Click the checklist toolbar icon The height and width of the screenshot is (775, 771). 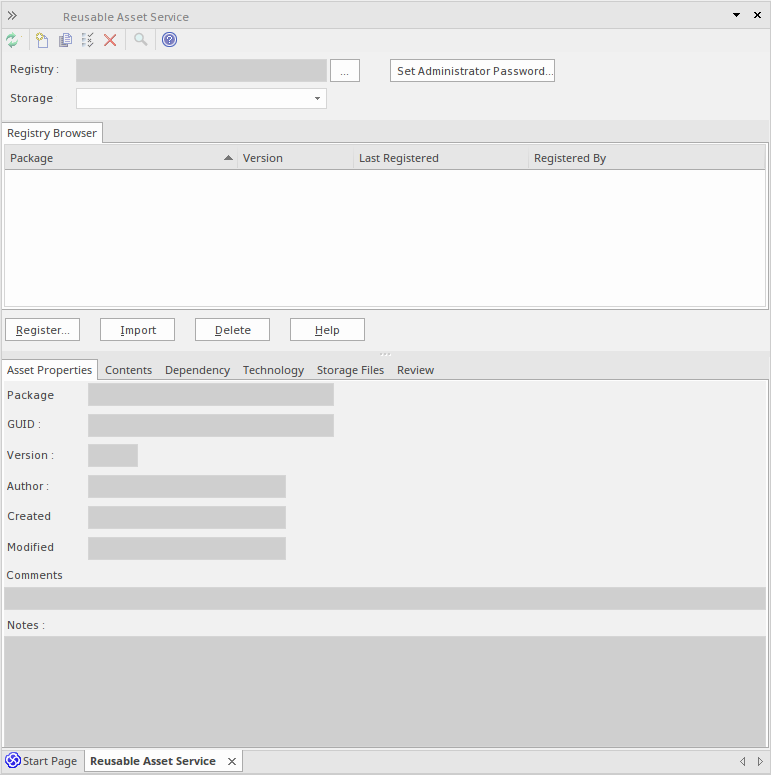(x=88, y=40)
